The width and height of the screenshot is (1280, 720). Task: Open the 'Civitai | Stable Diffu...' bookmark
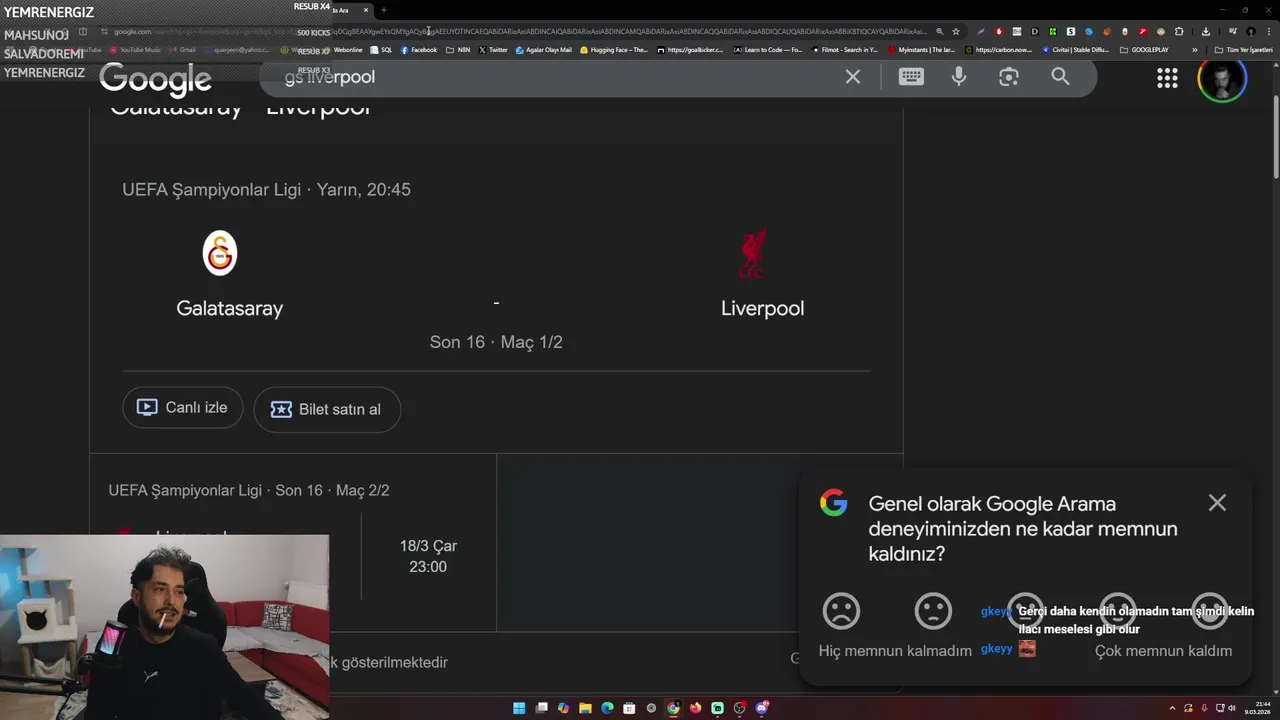tap(1075, 49)
